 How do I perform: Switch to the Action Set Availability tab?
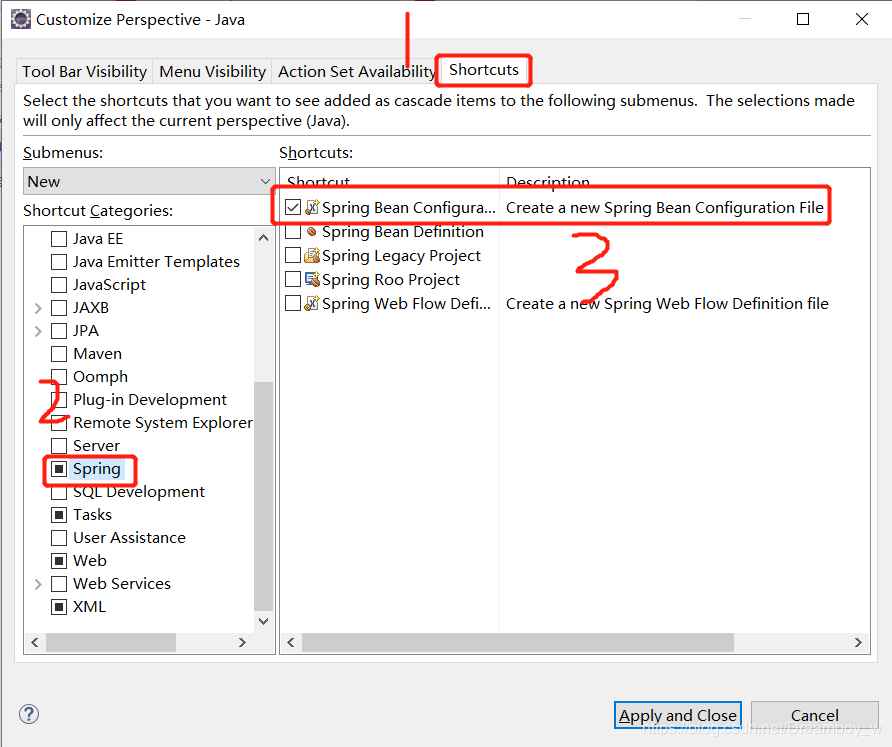point(356,72)
